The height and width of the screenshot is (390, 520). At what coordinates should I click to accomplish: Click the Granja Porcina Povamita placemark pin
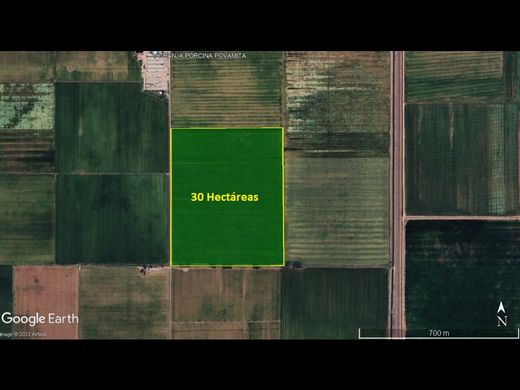[x=155, y=54]
